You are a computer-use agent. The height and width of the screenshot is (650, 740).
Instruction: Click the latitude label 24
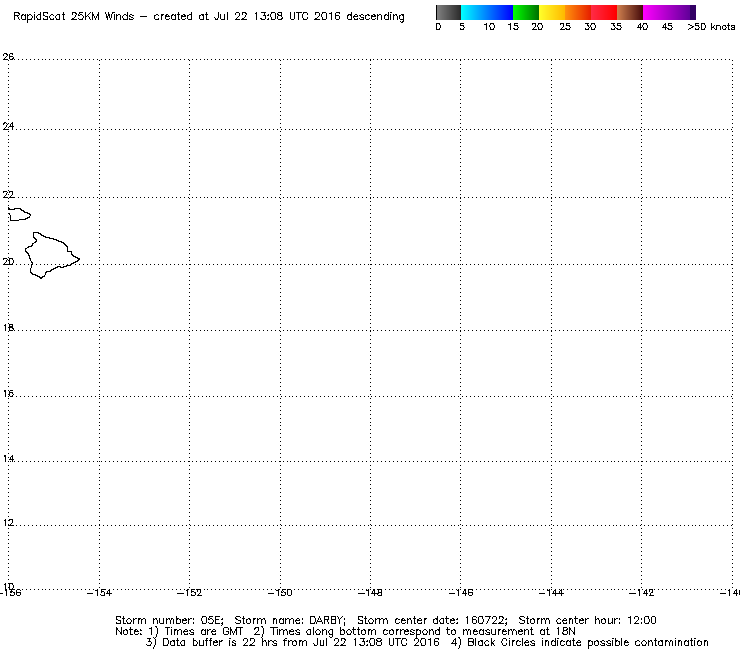click(8, 126)
